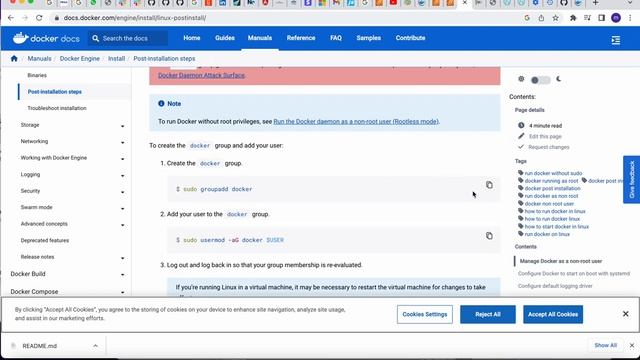Open a new browser tab with plus icon
Screen dimensions: 640x360
coord(596,3)
